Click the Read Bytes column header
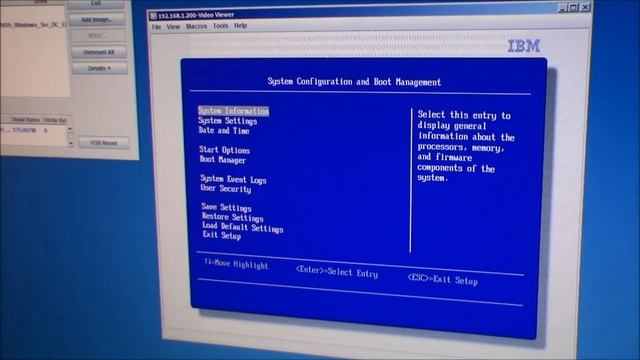The image size is (640, 360). click(26, 120)
